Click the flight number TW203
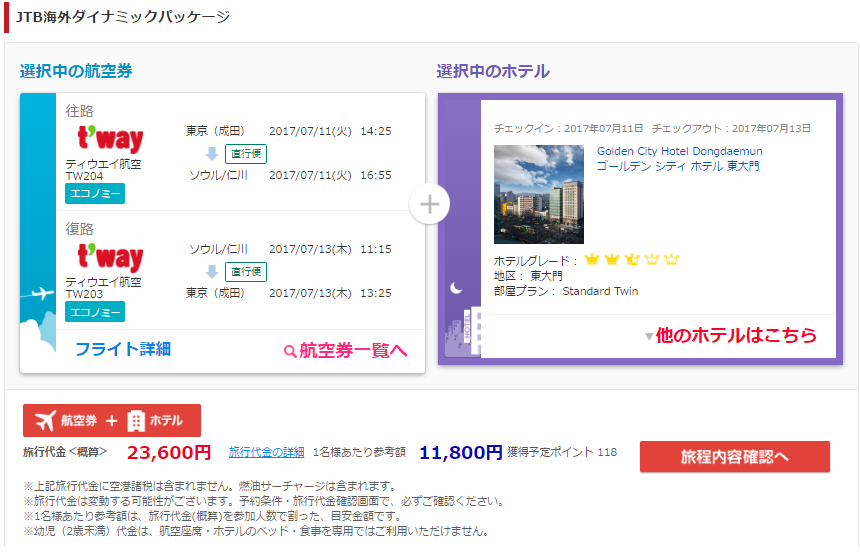 pos(84,294)
